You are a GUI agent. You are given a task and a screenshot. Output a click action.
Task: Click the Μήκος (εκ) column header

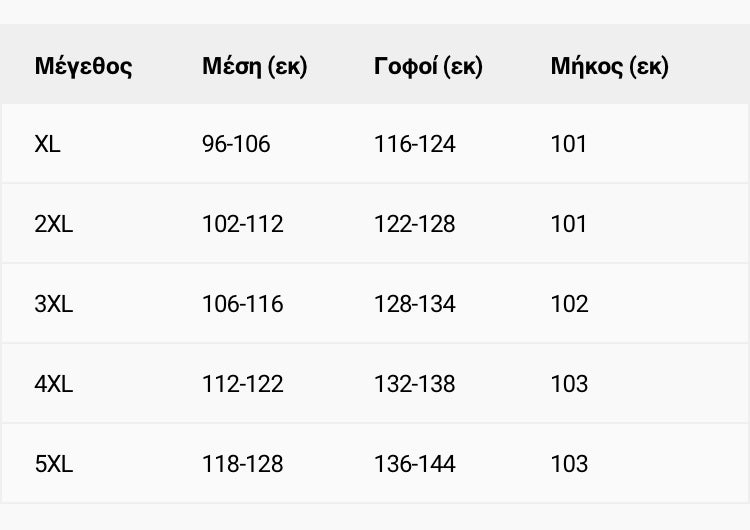tap(609, 66)
